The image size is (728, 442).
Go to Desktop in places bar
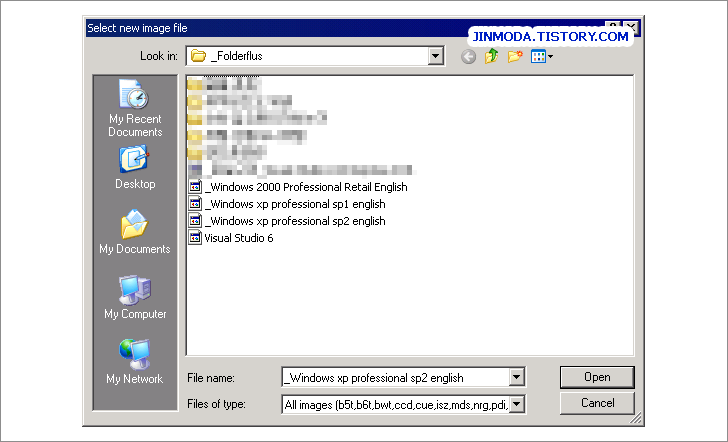pyautogui.click(x=135, y=168)
